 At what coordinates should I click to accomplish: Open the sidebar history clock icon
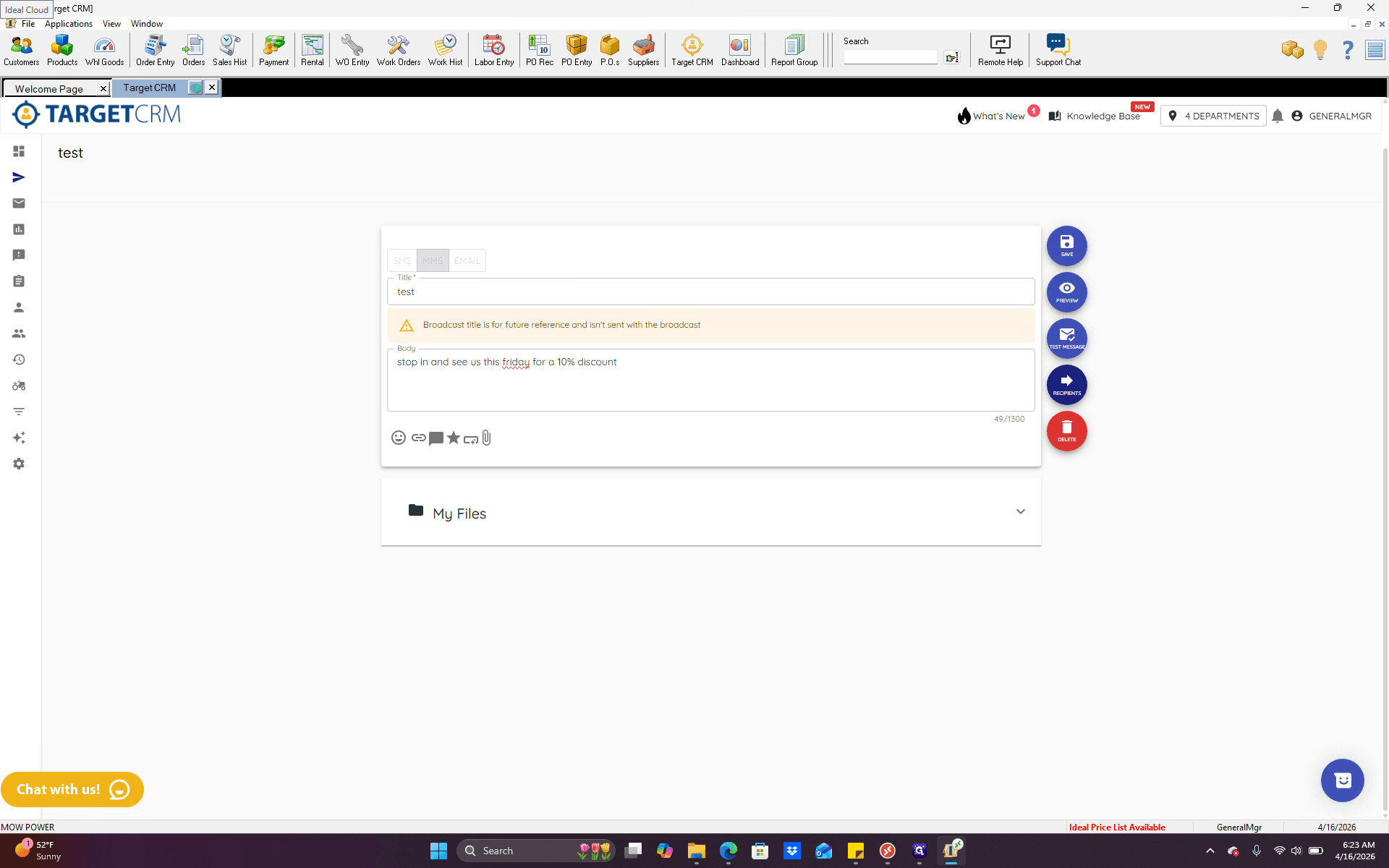pyautogui.click(x=19, y=359)
